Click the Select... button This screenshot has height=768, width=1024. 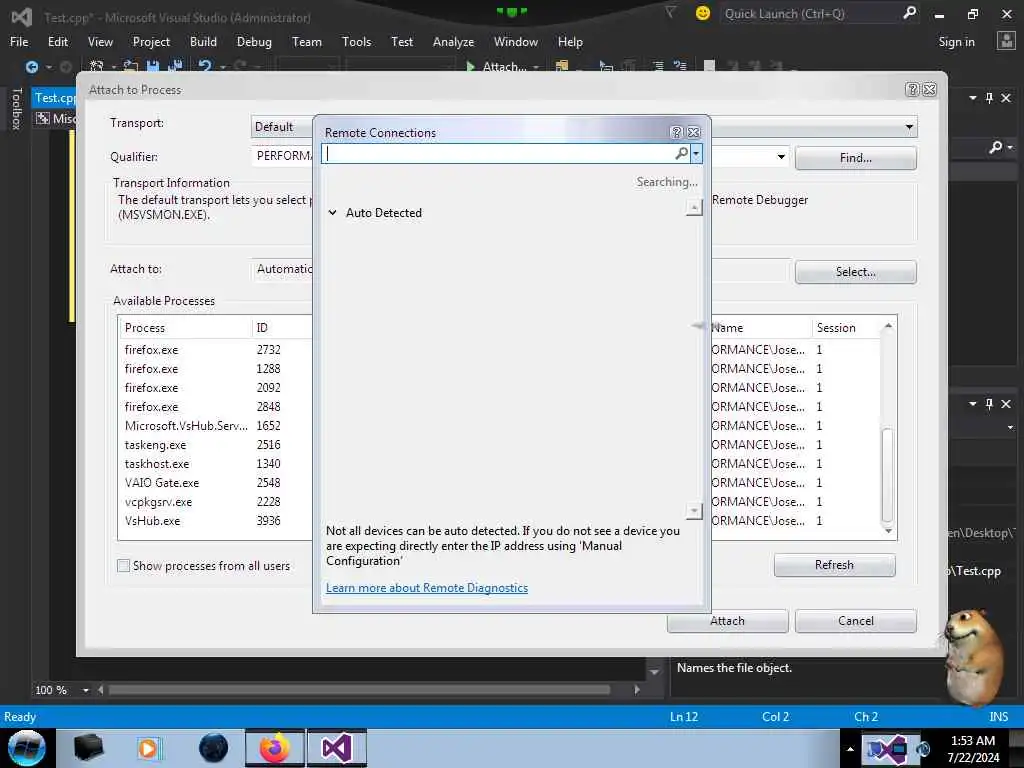[856, 272]
